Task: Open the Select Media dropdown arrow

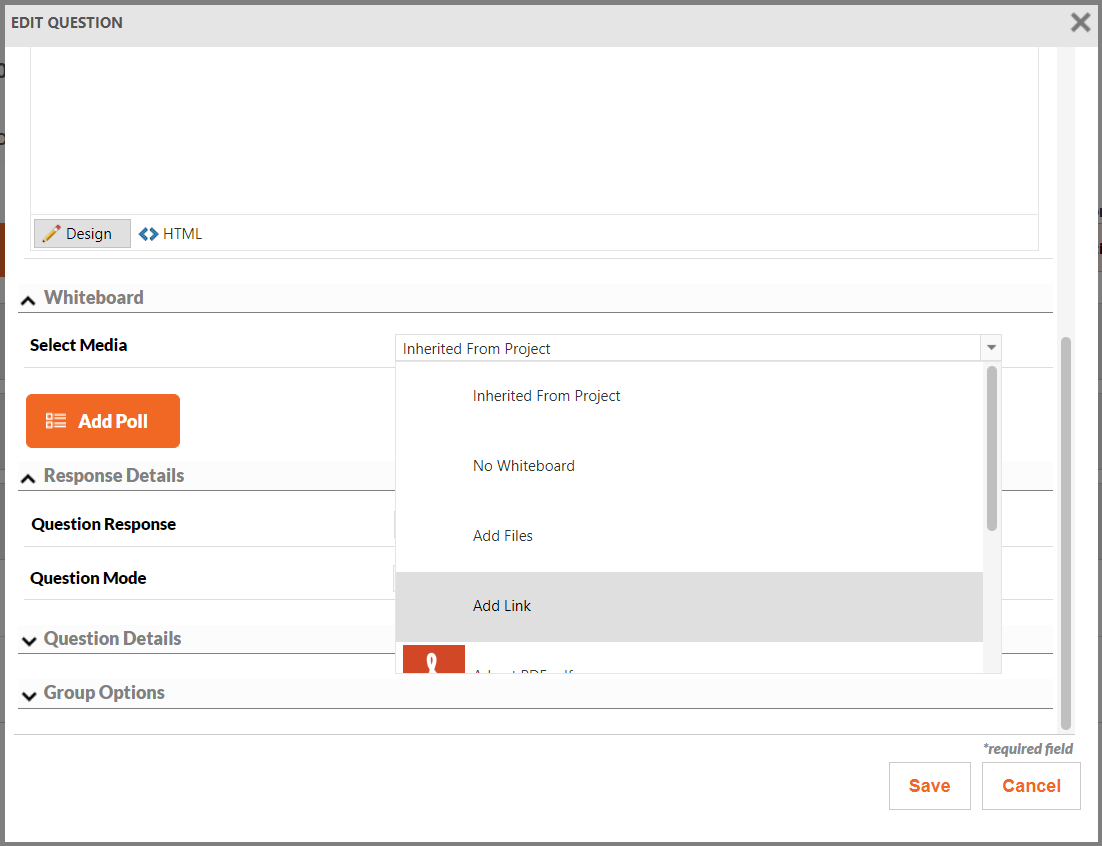Action: [x=991, y=348]
